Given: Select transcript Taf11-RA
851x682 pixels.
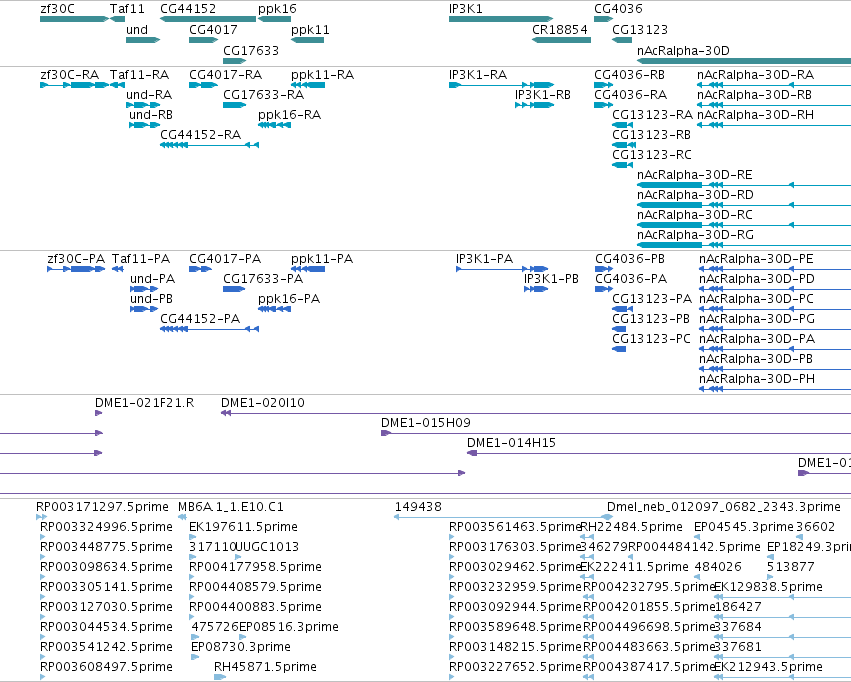Looking at the screenshot, I should 118,85.
